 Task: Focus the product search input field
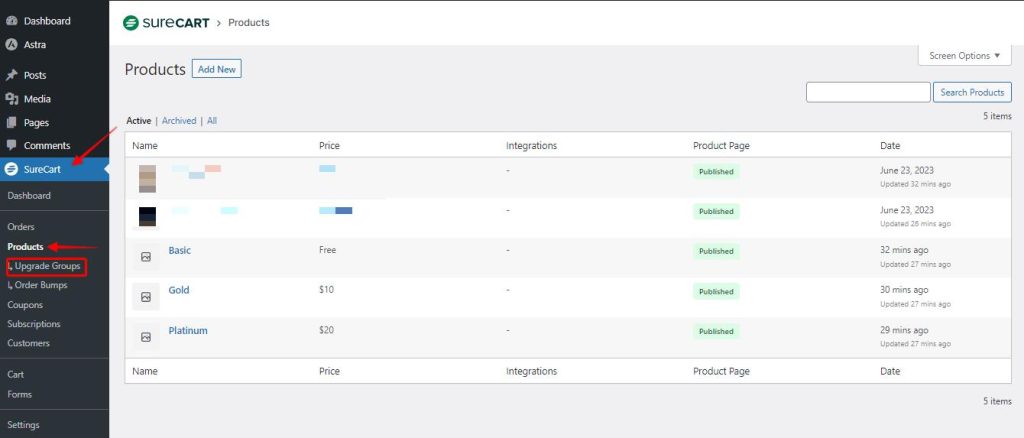tap(867, 92)
